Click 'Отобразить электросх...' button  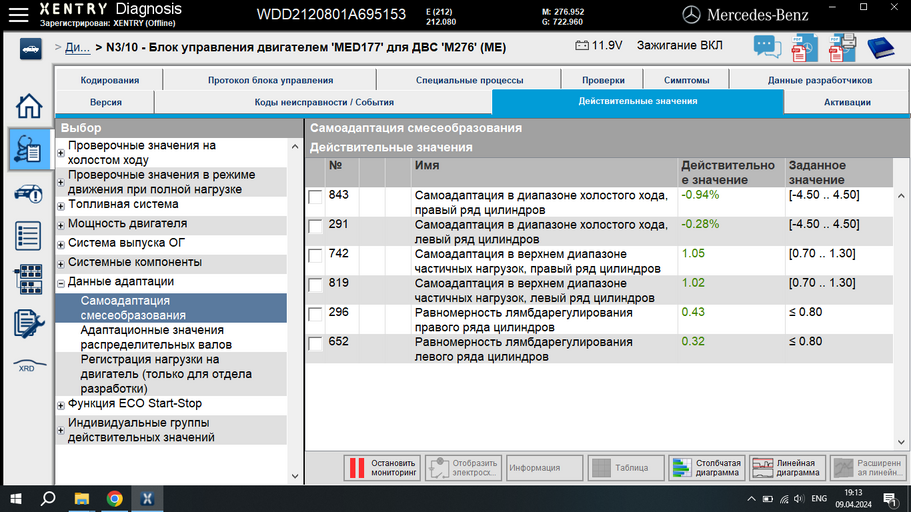click(x=463, y=467)
